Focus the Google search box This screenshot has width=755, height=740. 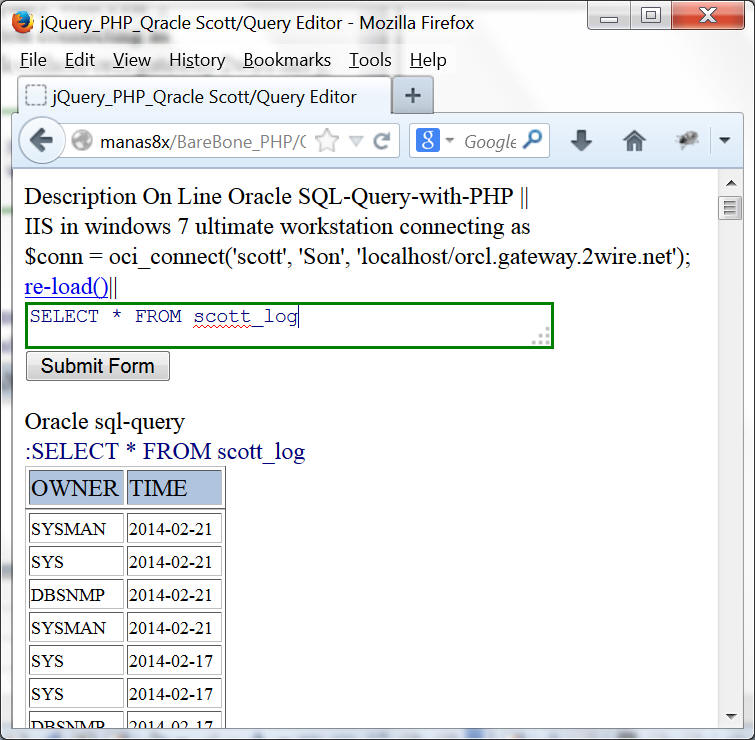click(490, 142)
